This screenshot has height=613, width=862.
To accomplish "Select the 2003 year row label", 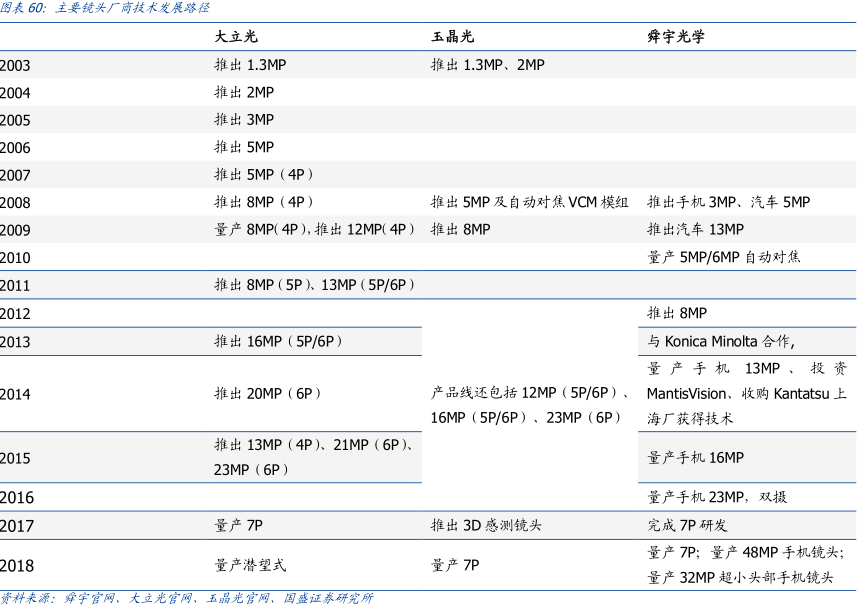I will [x=15, y=66].
